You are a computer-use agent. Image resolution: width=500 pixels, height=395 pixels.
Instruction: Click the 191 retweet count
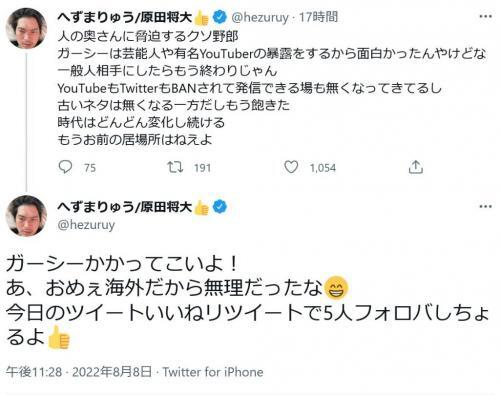coord(202,168)
